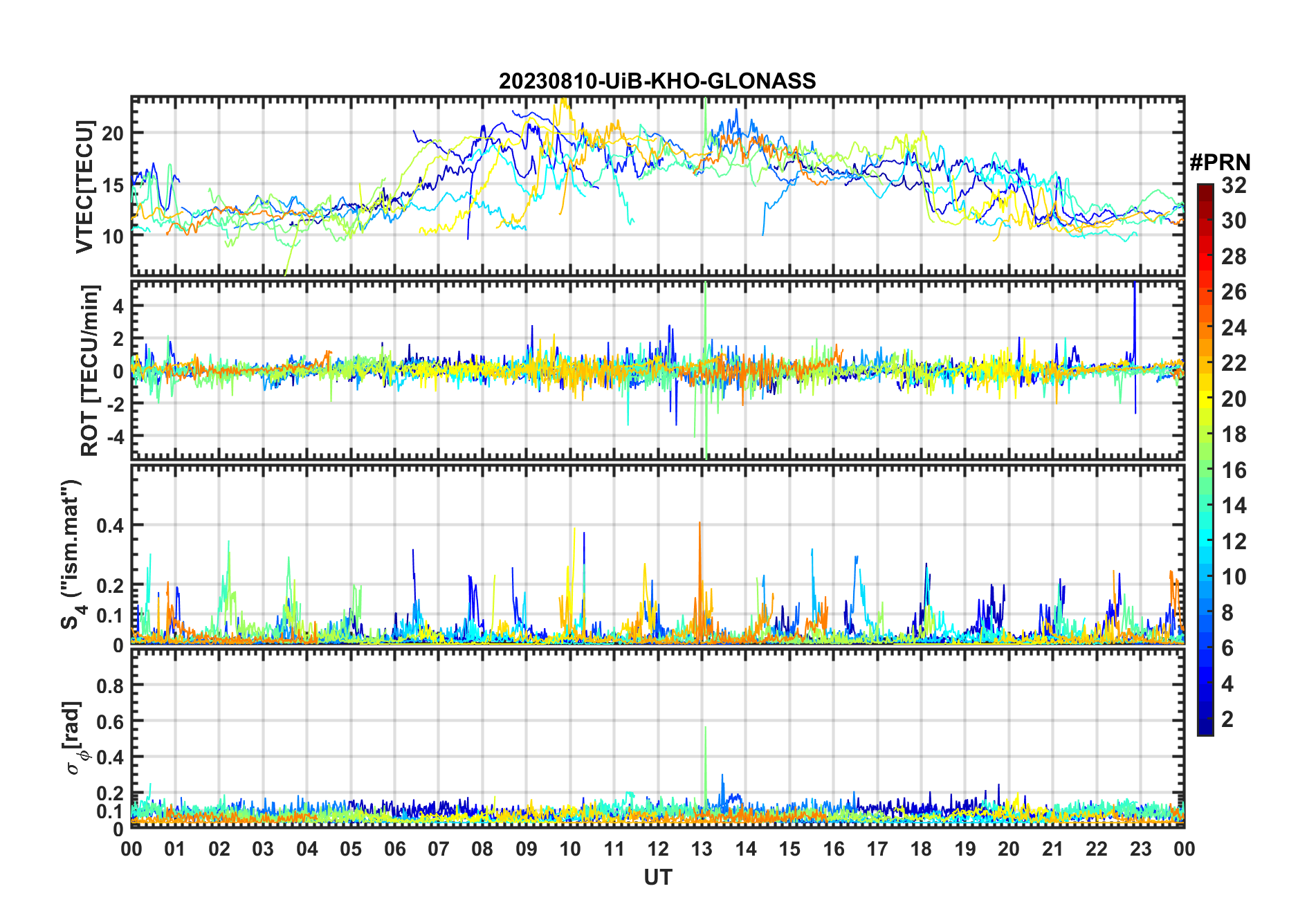Viewport: 1316px width, 920px height.
Task: Click the UT x-axis label
Action: 657,878
